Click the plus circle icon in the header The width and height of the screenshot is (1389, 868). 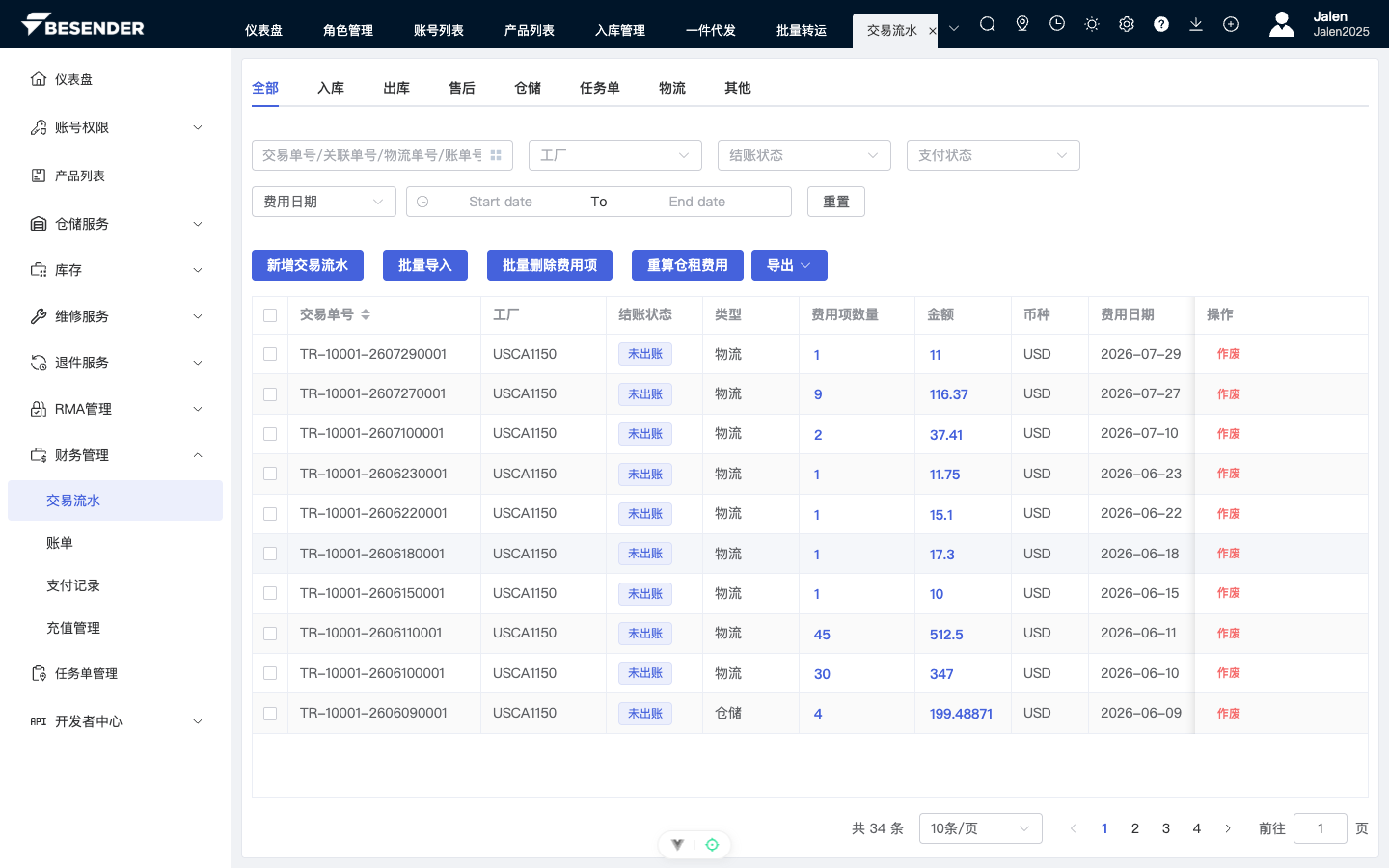(x=1231, y=24)
